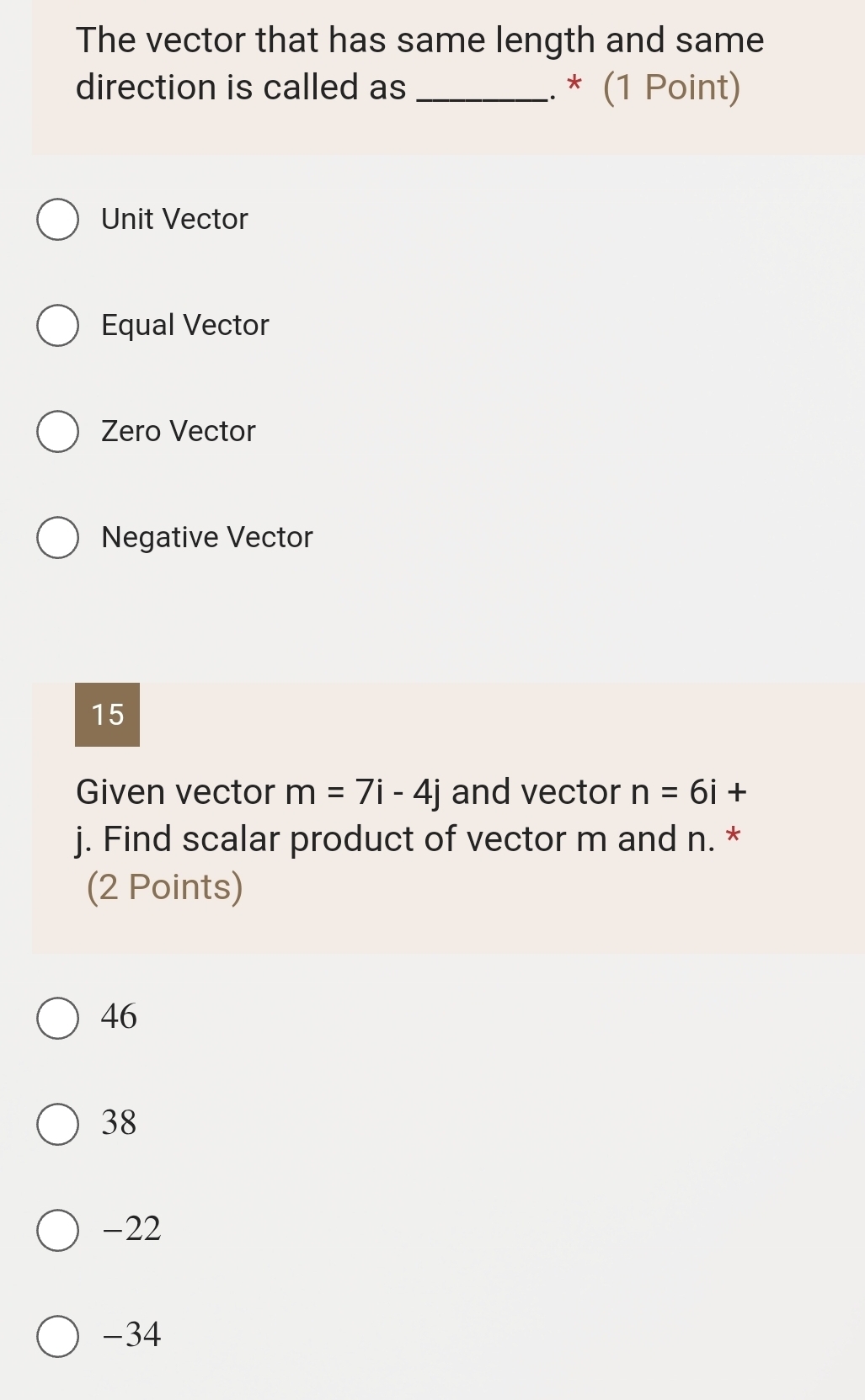Select the radio button for 46

click(58, 1018)
